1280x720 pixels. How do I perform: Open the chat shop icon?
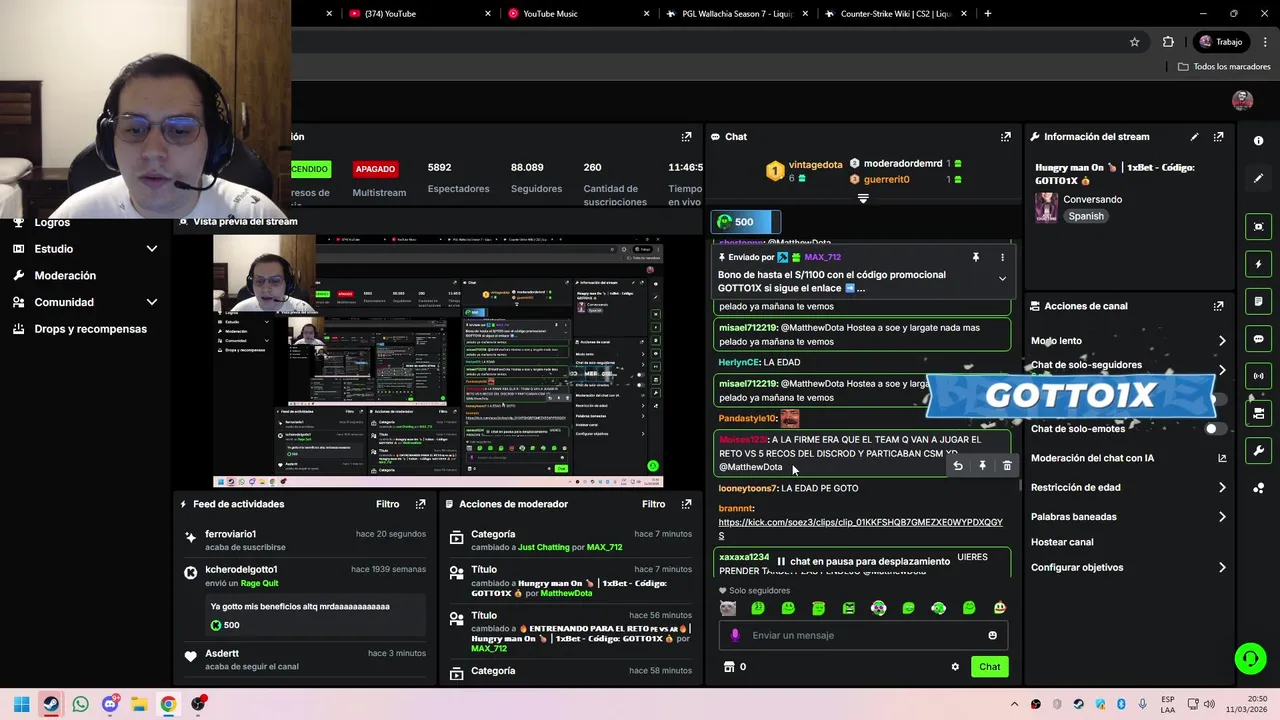coord(729,667)
